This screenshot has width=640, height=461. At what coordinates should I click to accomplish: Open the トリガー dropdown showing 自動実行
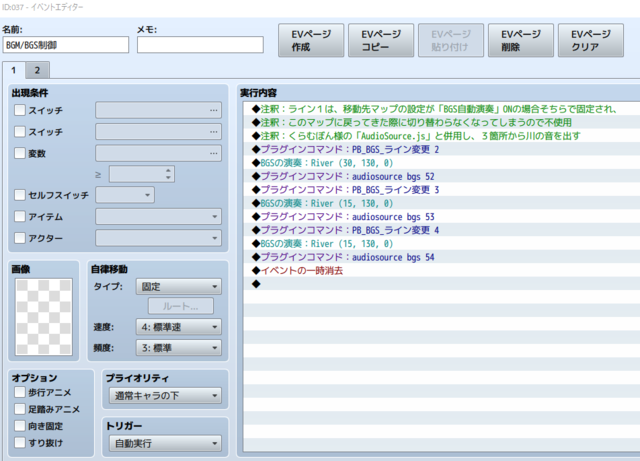click(x=165, y=443)
